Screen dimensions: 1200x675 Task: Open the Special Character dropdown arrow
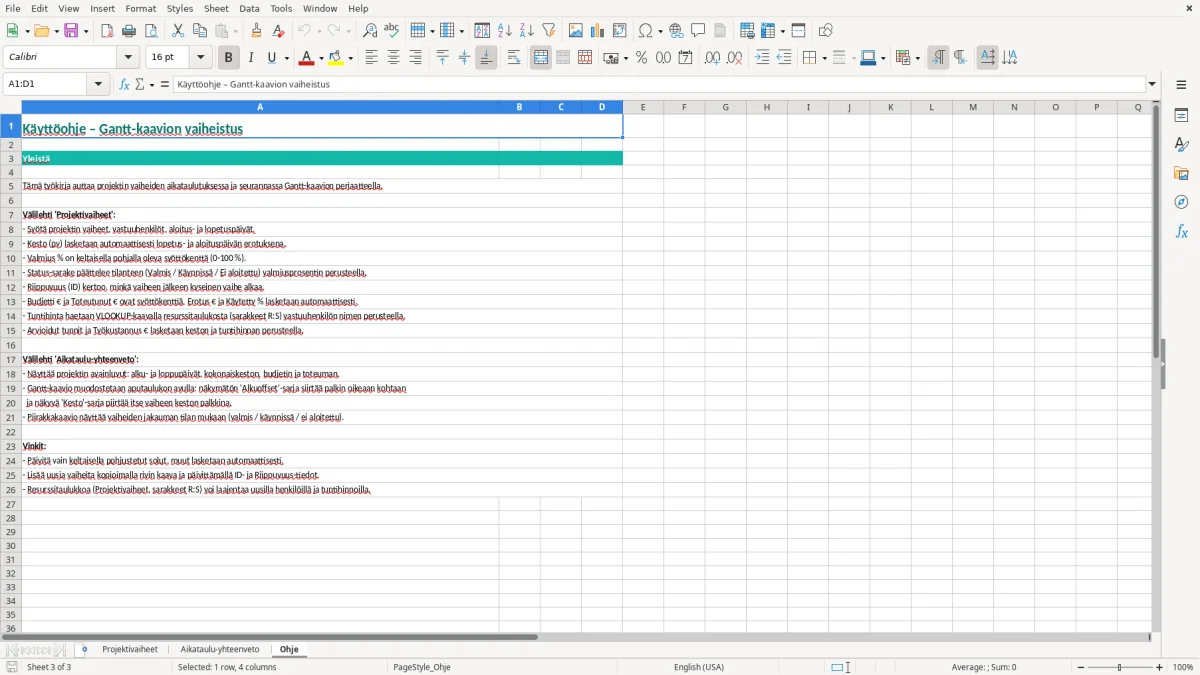point(660,31)
